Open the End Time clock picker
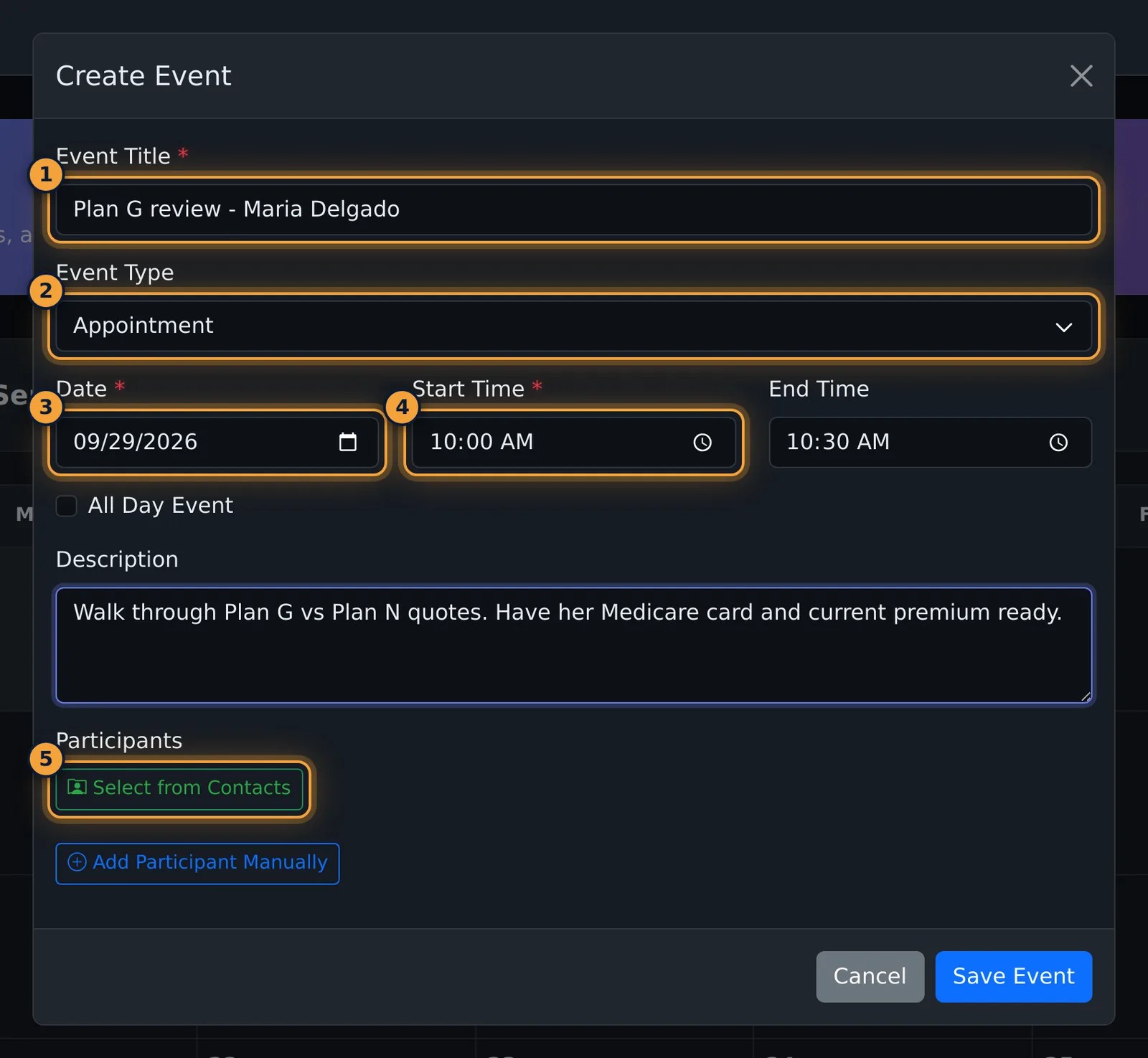 click(1059, 443)
